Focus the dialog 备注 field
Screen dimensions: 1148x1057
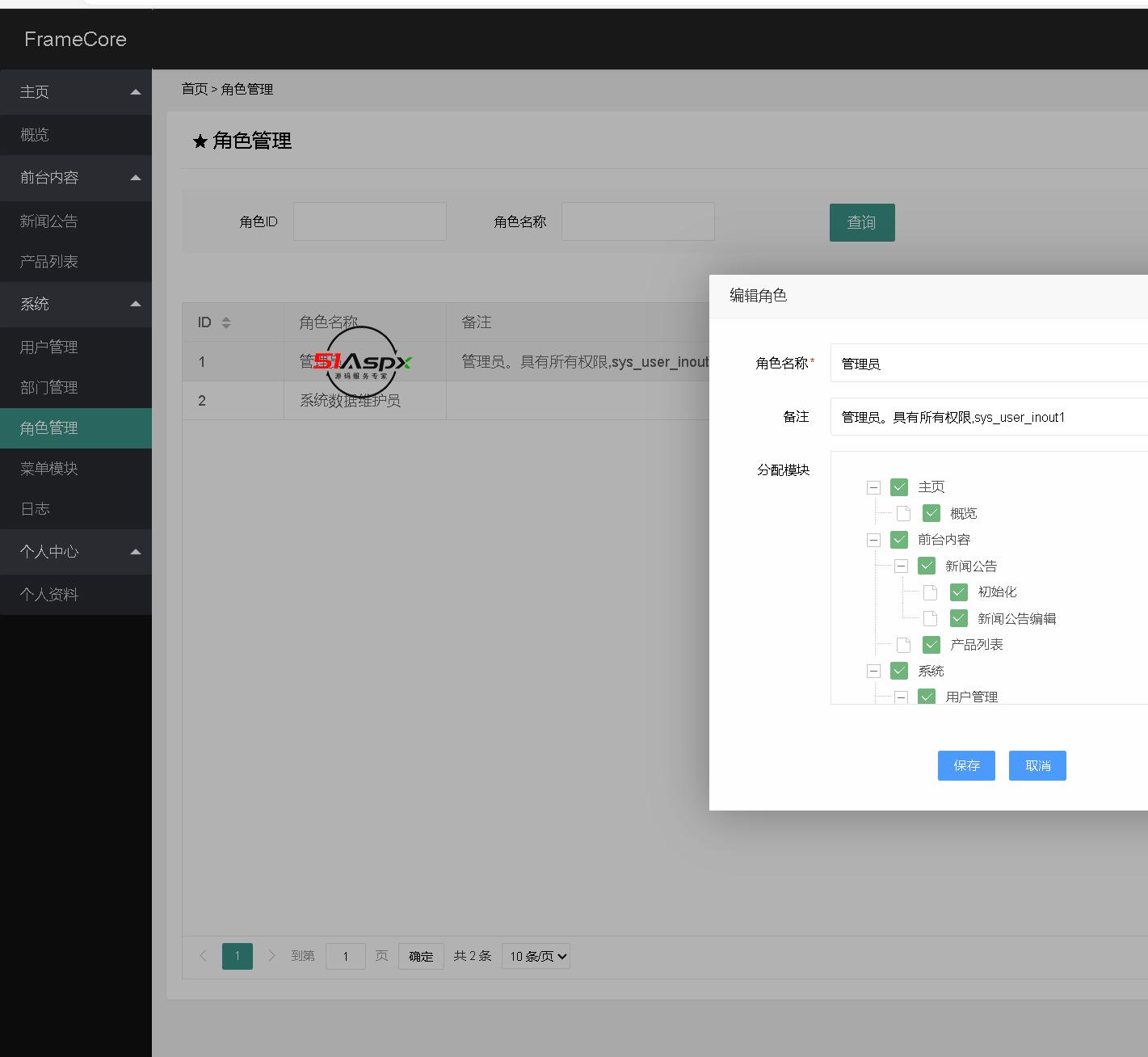(989, 416)
